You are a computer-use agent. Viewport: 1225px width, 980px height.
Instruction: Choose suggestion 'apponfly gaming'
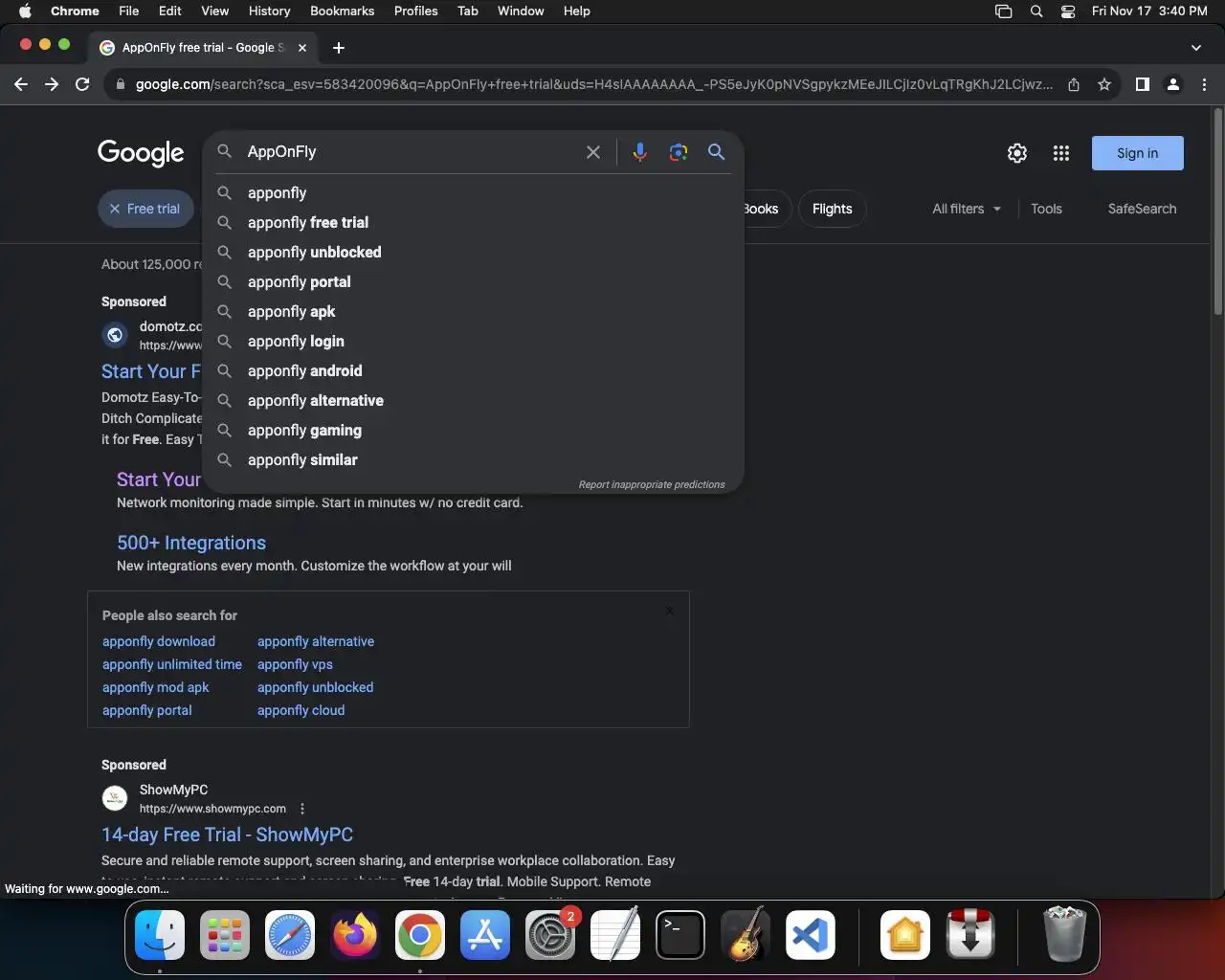[474, 431]
